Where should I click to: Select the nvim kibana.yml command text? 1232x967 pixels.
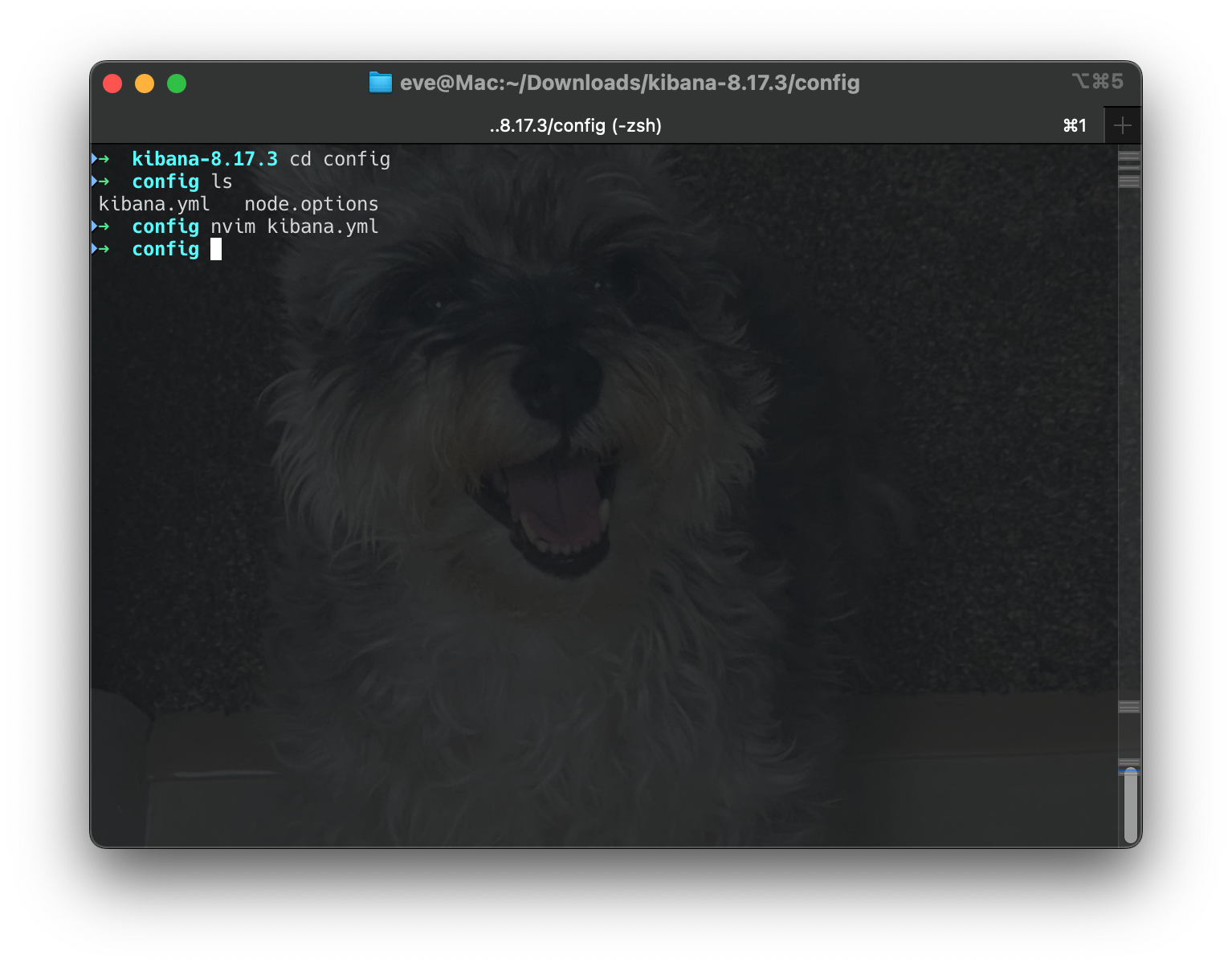pos(296,226)
